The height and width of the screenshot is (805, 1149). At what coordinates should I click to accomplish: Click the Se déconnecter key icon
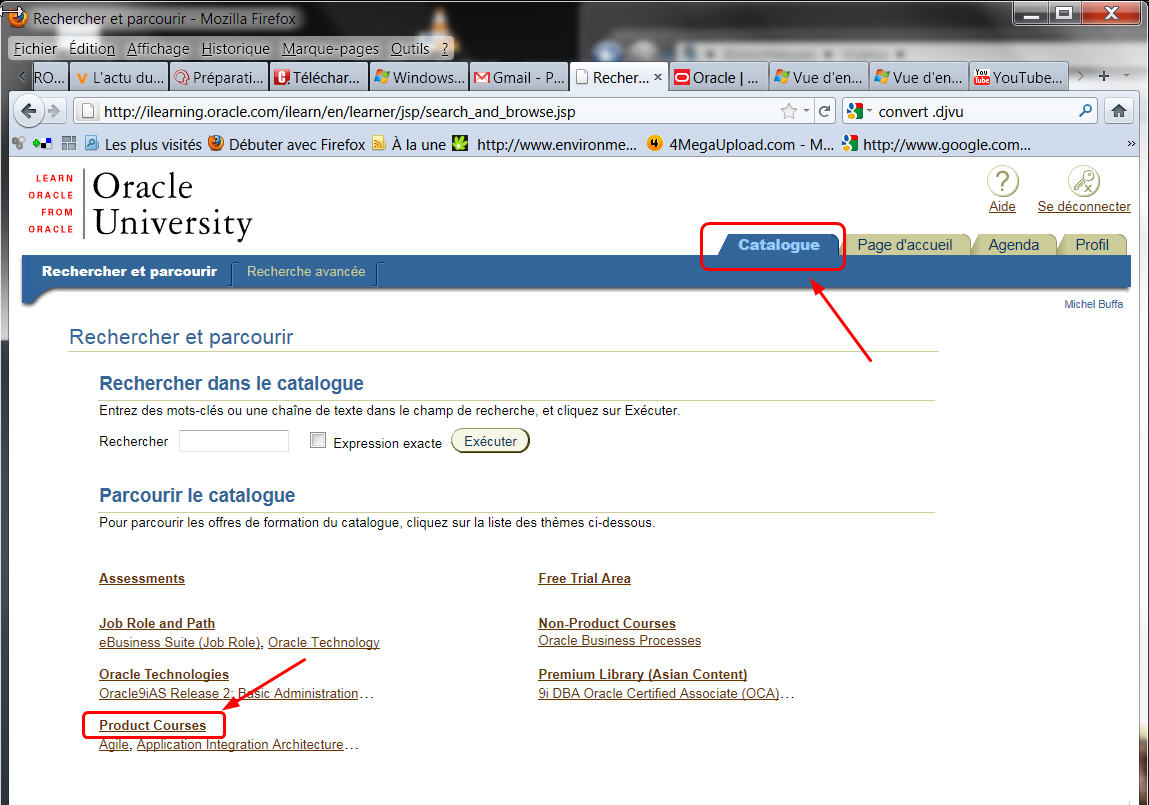tap(1084, 182)
